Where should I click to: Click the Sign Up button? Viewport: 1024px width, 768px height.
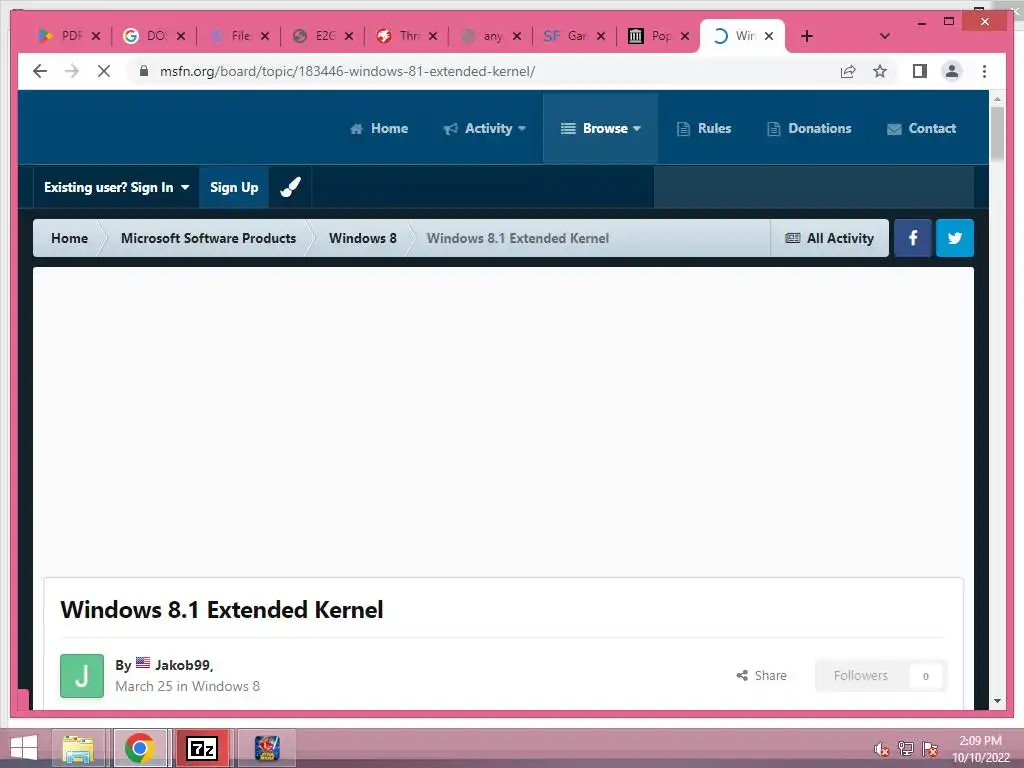[x=234, y=187]
